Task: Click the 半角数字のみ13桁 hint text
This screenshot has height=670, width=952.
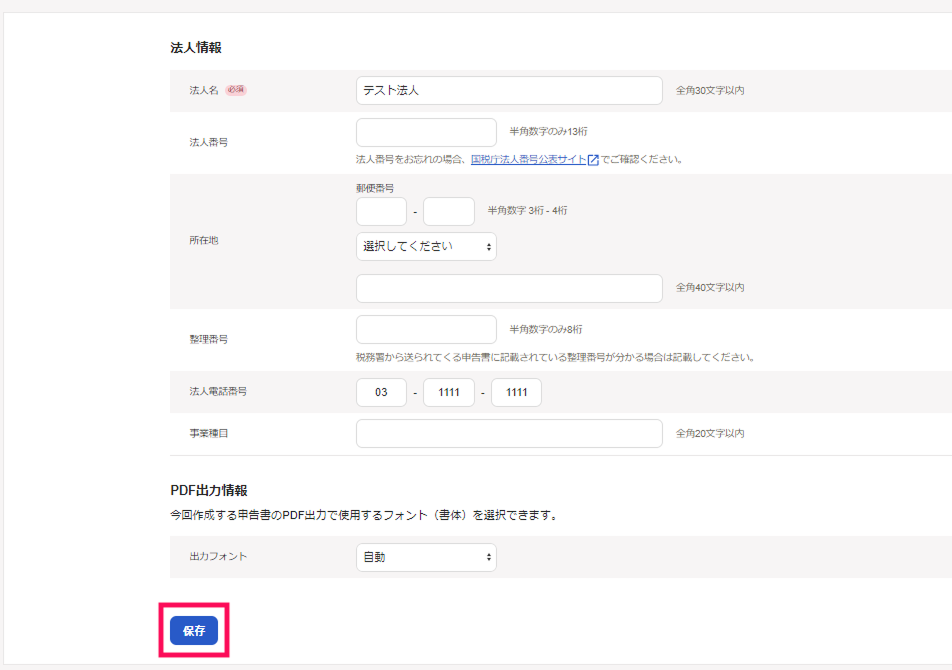Action: 548,131
